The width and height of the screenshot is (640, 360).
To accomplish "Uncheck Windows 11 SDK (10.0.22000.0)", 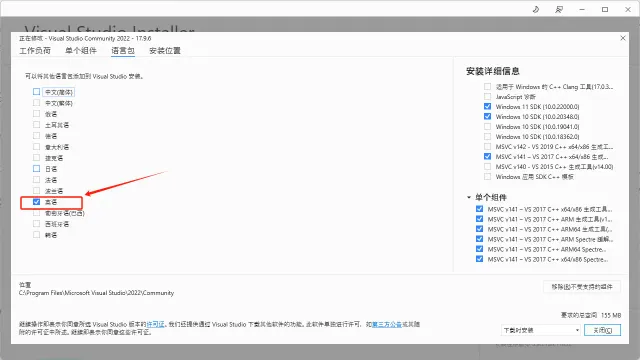I will tap(487, 107).
